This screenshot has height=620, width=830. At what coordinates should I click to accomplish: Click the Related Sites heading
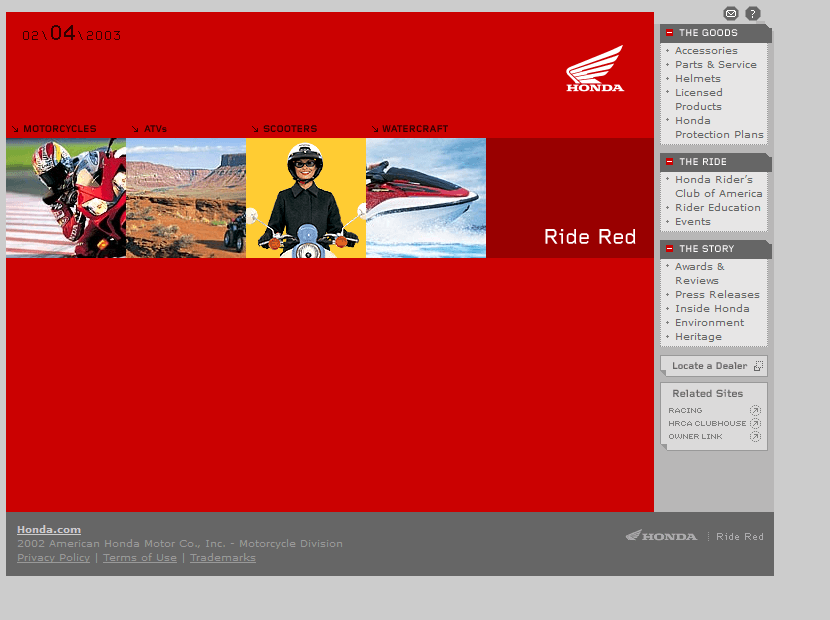tap(708, 393)
